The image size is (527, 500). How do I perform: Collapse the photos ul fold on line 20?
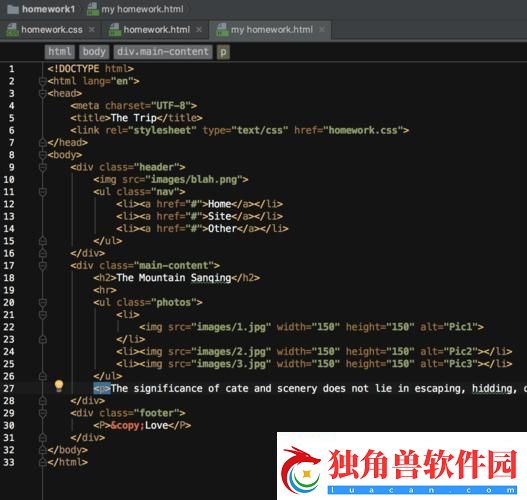(x=42, y=303)
